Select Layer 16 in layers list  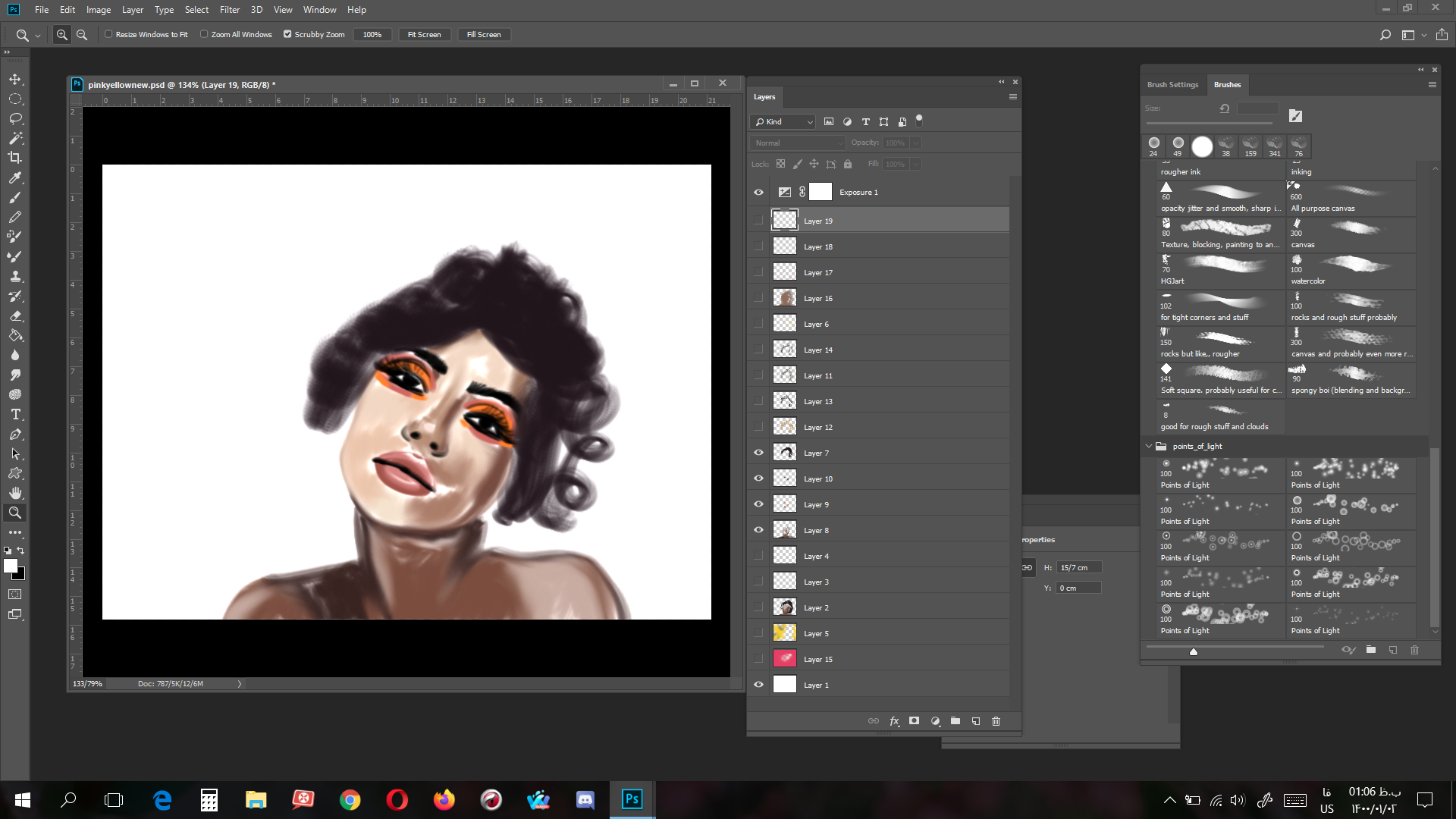click(890, 298)
